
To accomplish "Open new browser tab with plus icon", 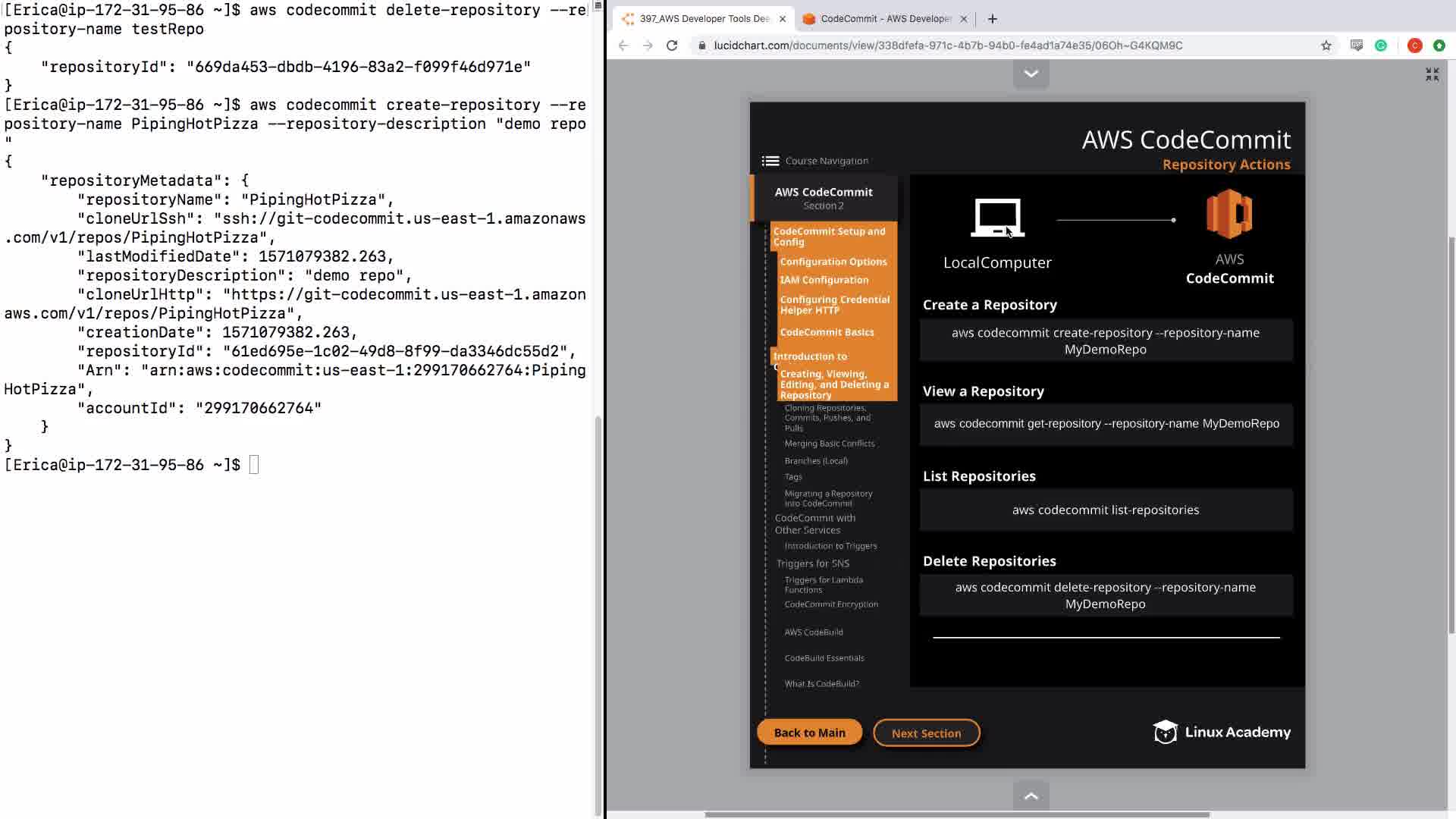I will [x=993, y=19].
